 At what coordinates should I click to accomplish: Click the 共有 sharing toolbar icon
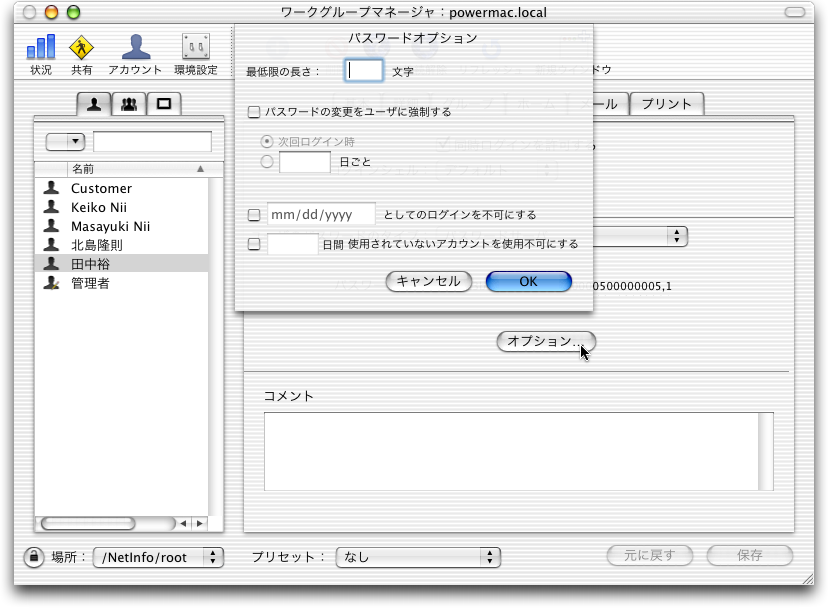click(x=82, y=54)
